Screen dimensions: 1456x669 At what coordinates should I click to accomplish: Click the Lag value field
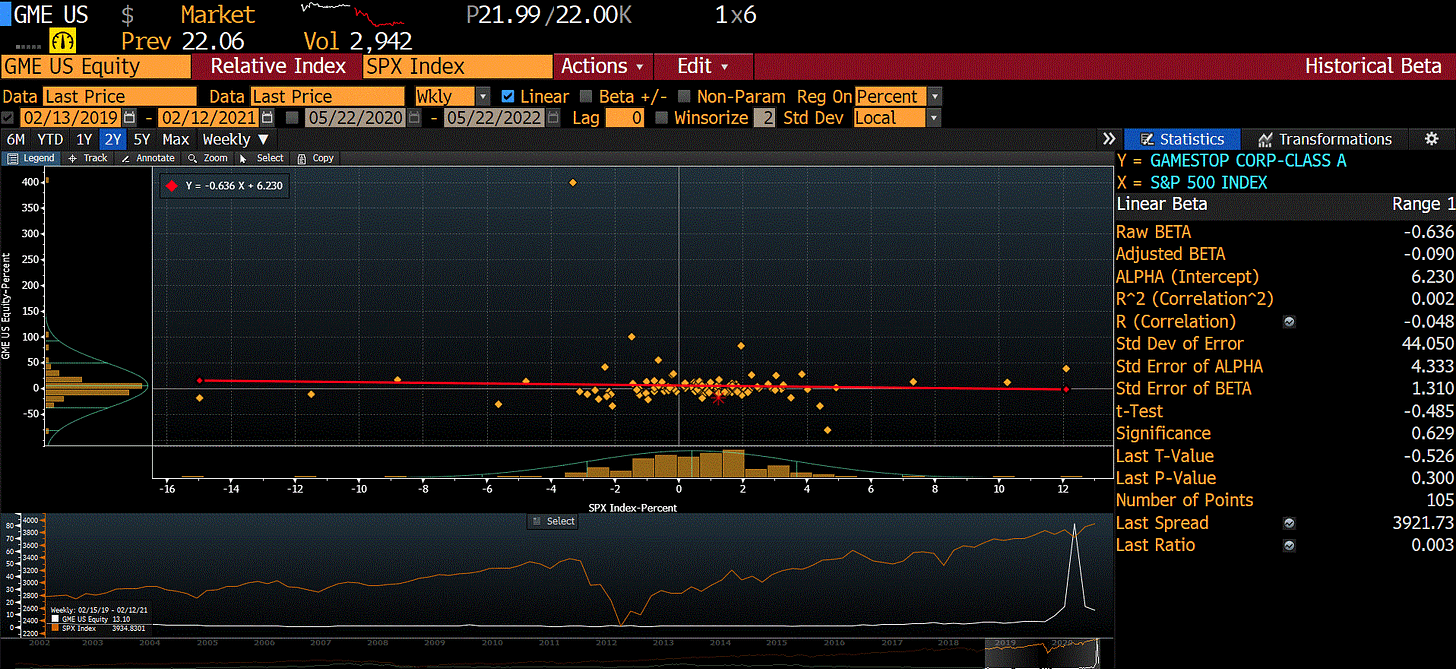pos(625,118)
